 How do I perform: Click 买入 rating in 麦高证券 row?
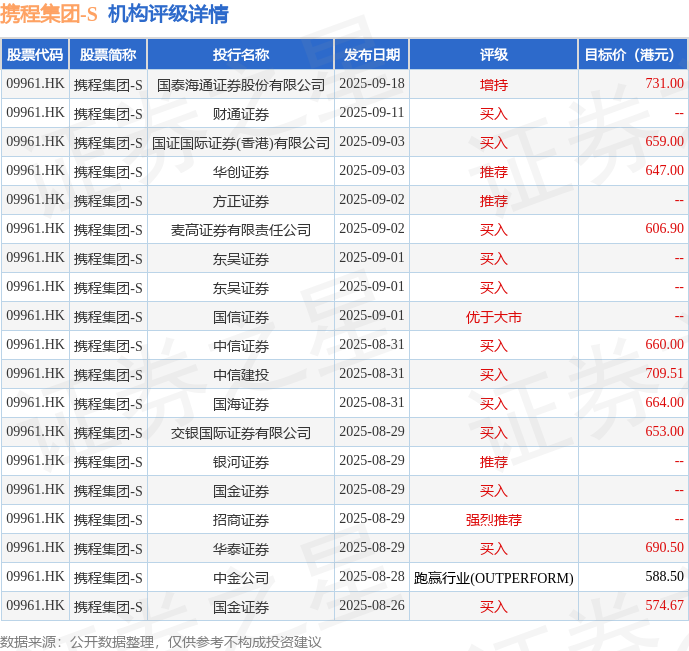493,230
